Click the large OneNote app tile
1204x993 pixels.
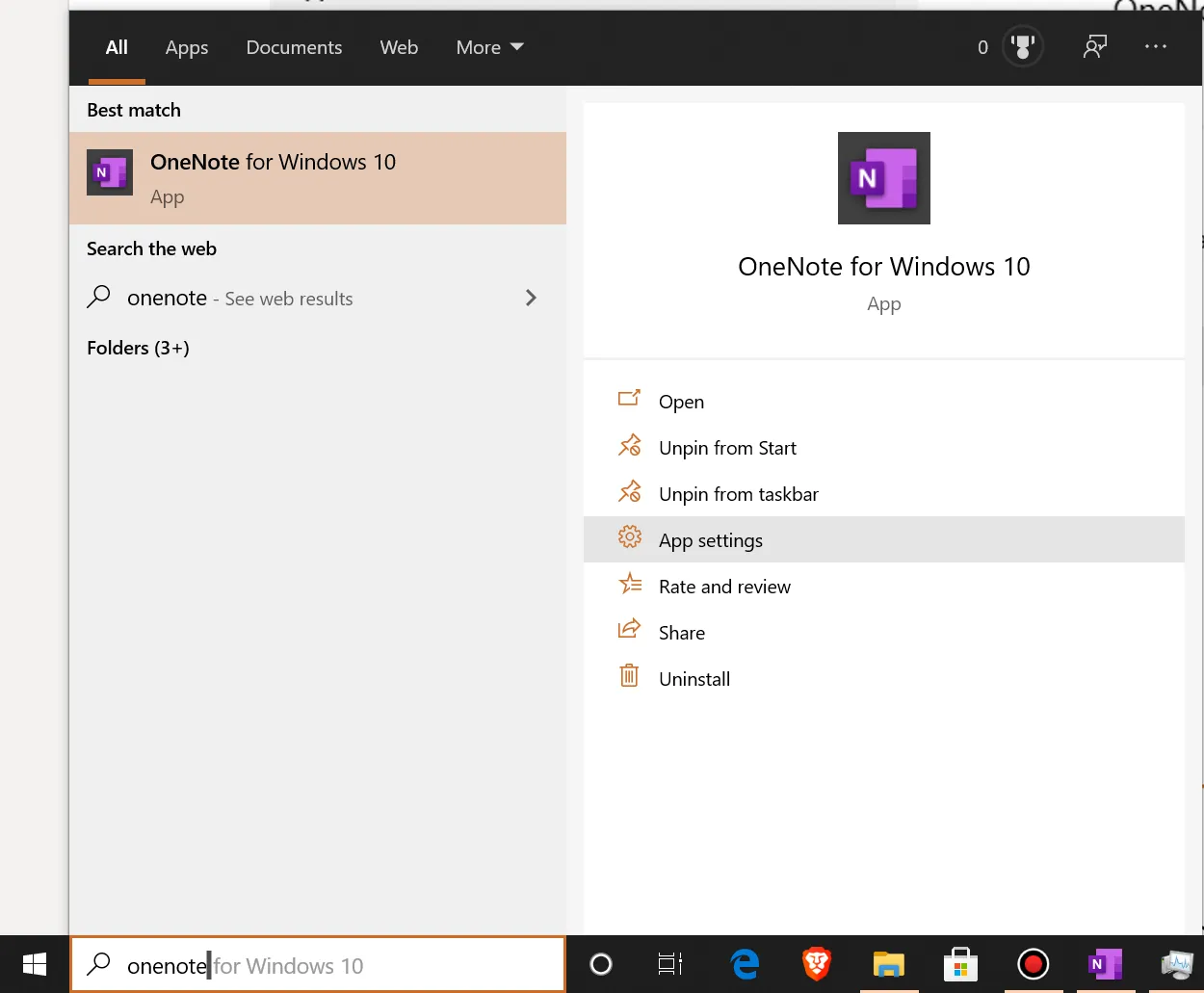(884, 178)
